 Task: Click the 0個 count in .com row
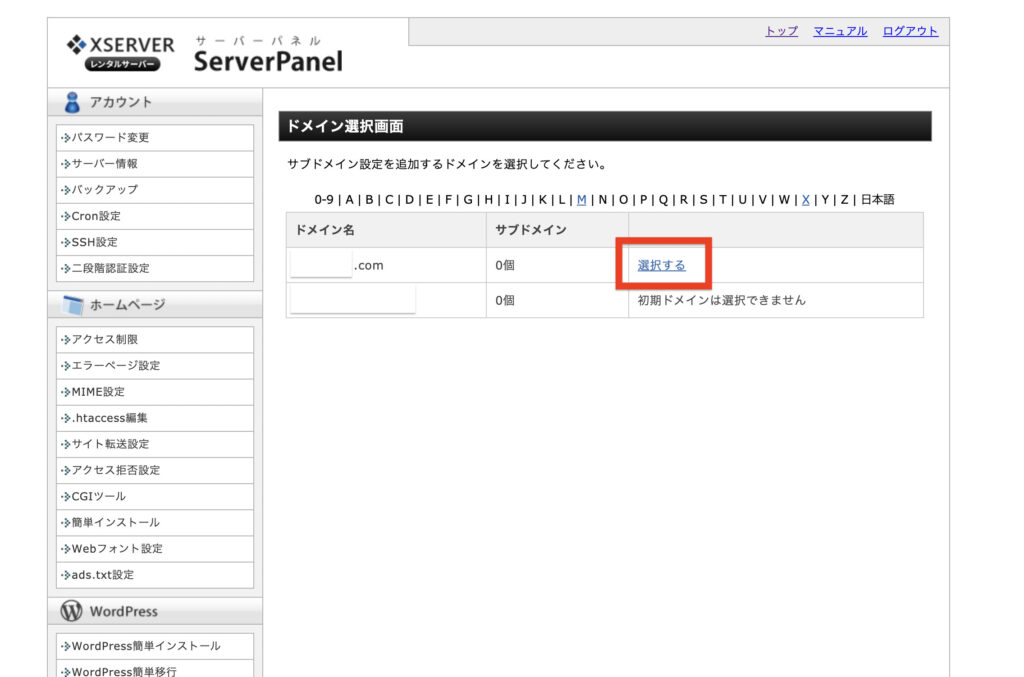point(505,265)
